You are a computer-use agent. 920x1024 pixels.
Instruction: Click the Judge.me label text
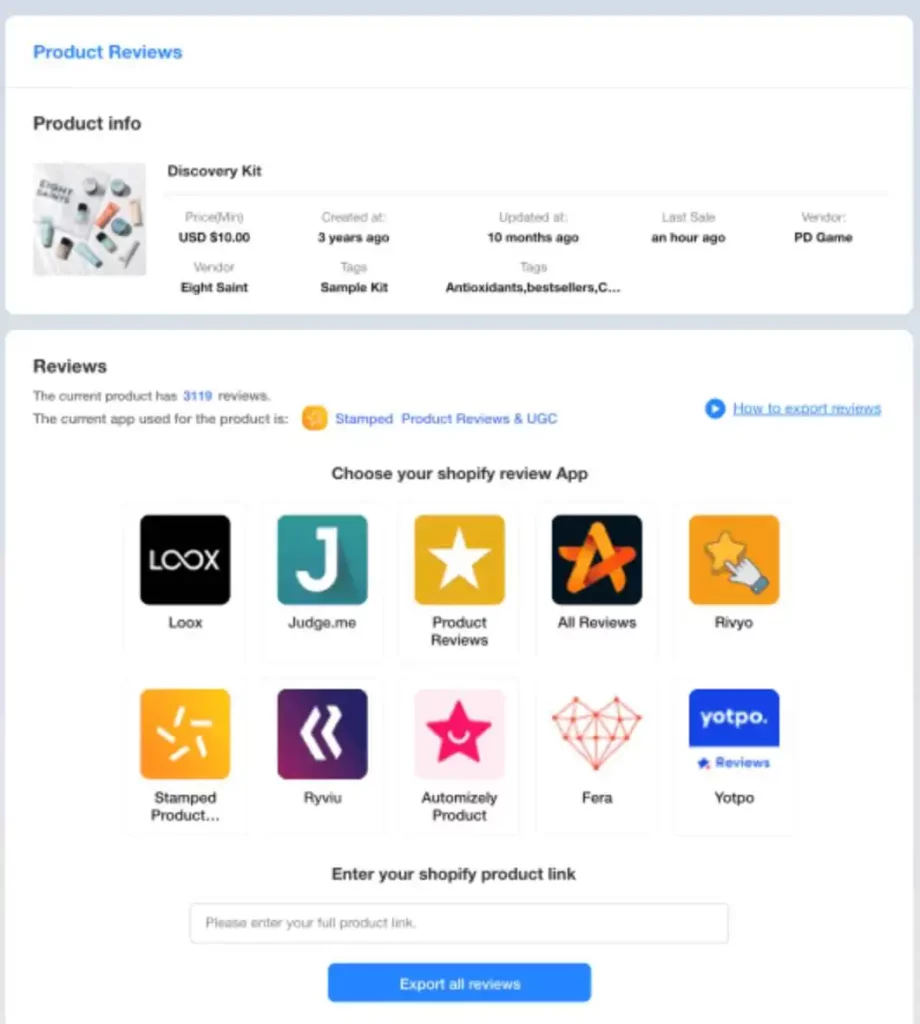pos(322,622)
